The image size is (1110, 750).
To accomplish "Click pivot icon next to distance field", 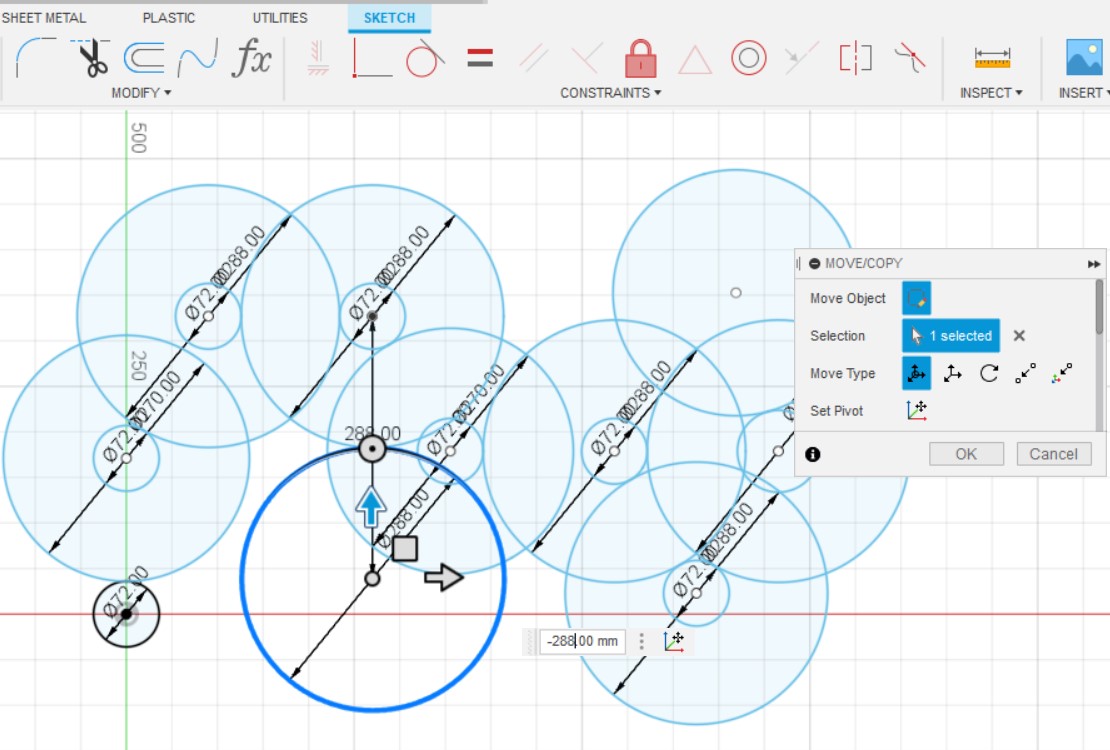I will pos(674,641).
